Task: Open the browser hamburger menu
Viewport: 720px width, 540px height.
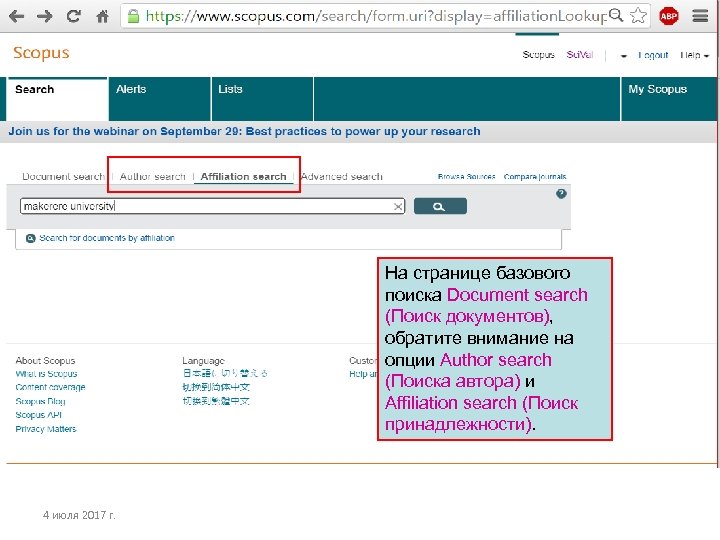Action: (x=700, y=16)
